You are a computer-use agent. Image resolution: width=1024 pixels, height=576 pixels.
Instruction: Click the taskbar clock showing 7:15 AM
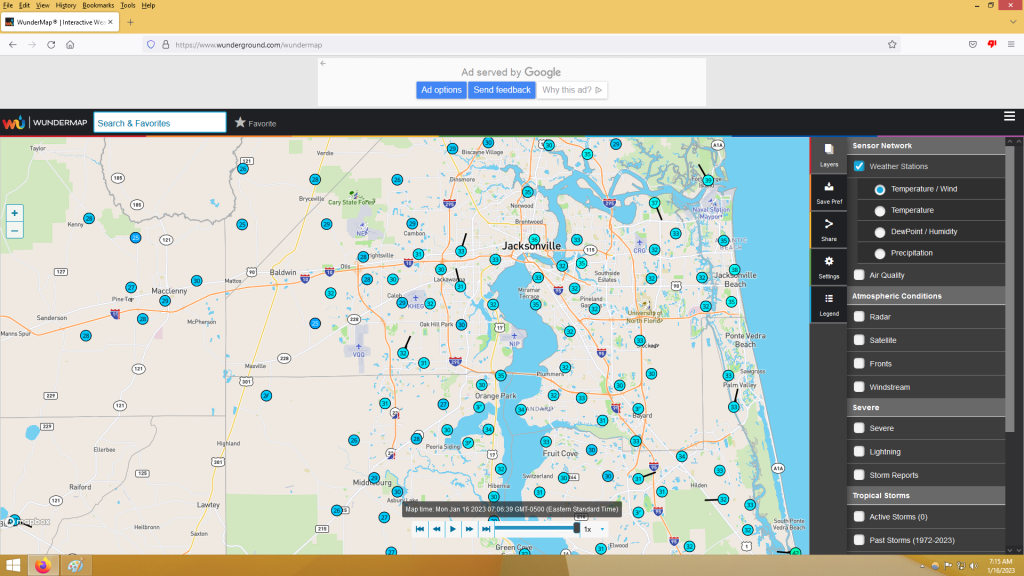[x=1000, y=566]
